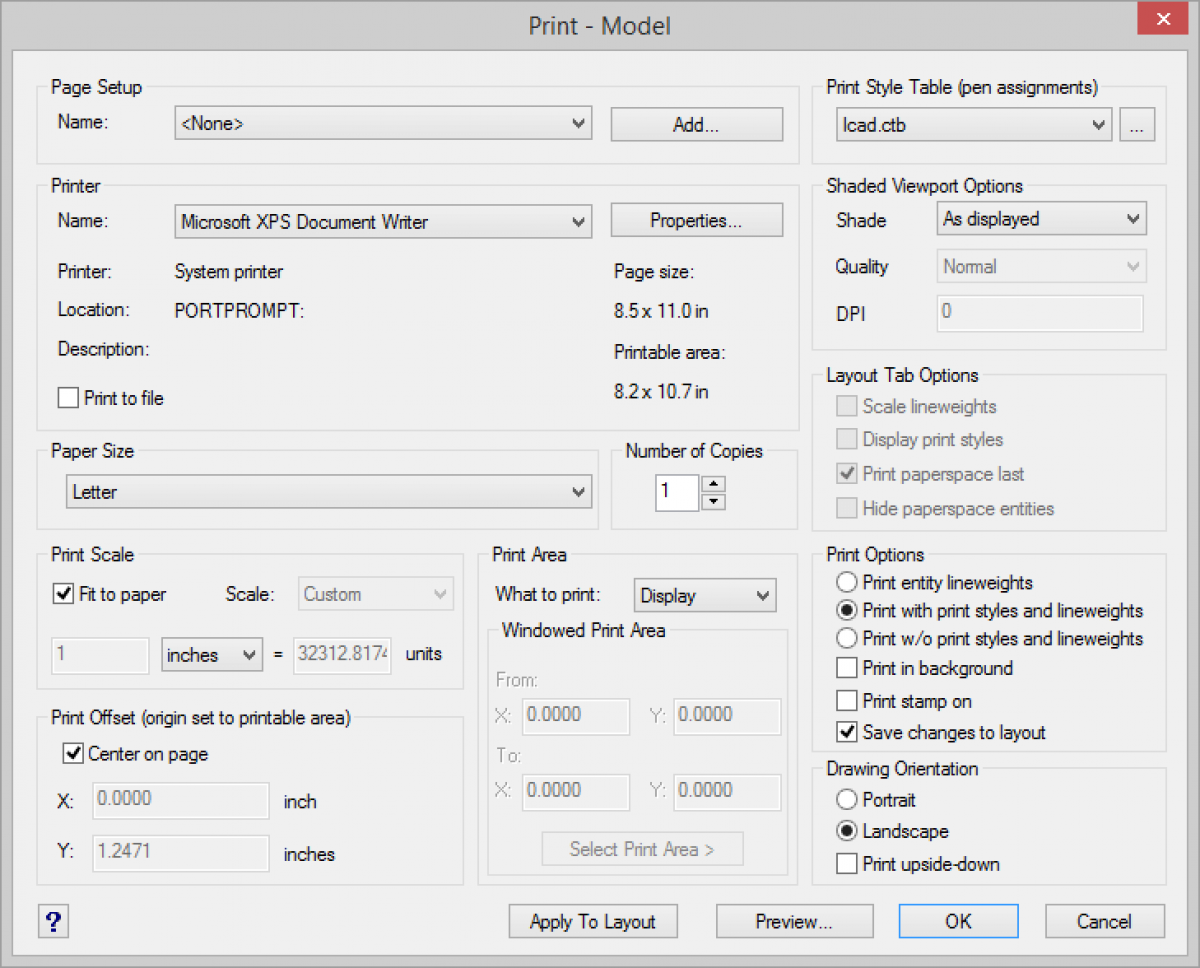Enable the Print to file option
The height and width of the screenshot is (968, 1200).
click(67, 397)
